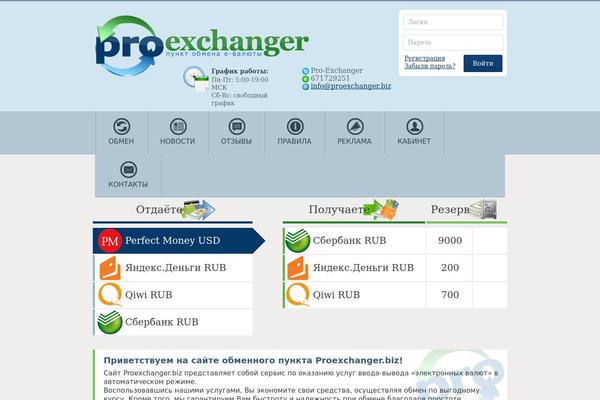Open the ОТЗЫВЫ reviews icon
This screenshot has width=600, height=400.
(x=236, y=126)
